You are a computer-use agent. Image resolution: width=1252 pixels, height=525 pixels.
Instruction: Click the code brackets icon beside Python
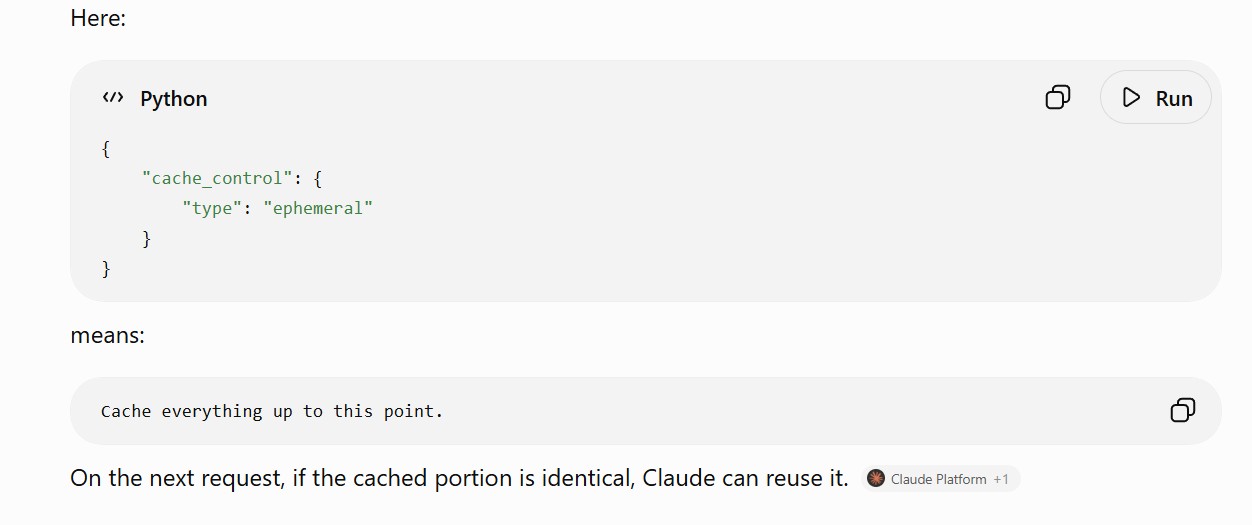click(113, 98)
